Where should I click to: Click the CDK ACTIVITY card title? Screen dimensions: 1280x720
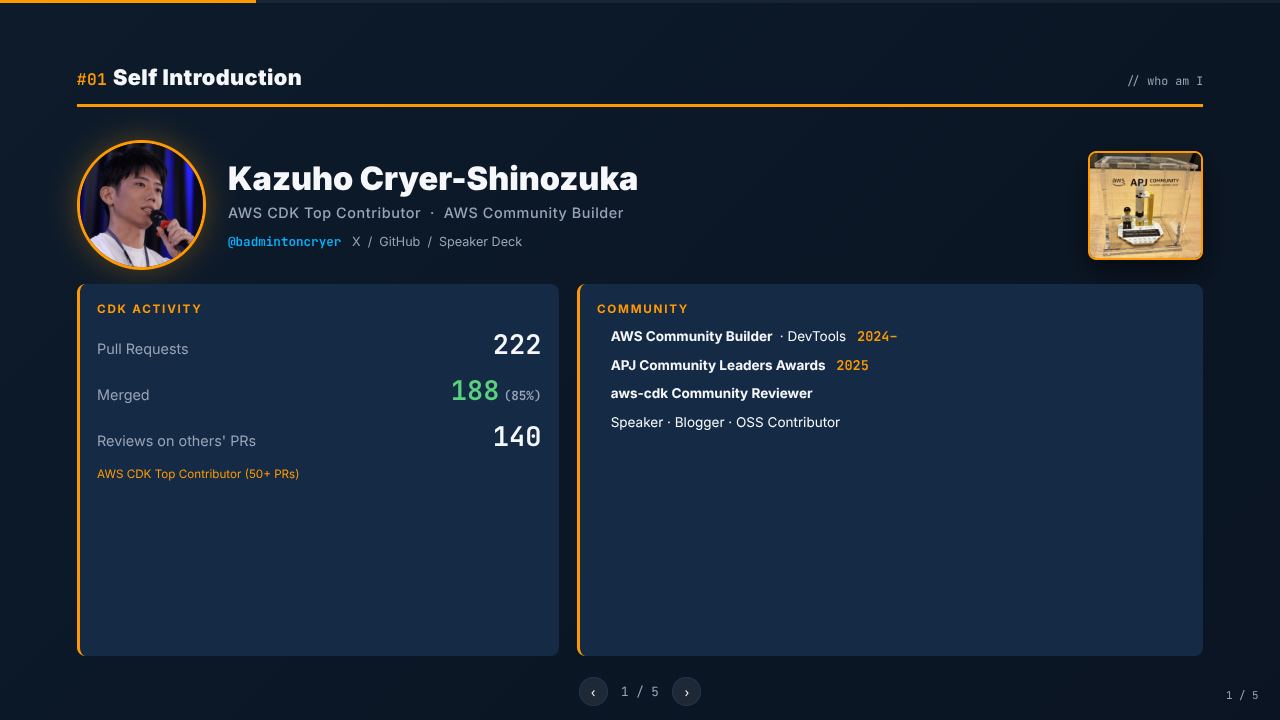149,309
